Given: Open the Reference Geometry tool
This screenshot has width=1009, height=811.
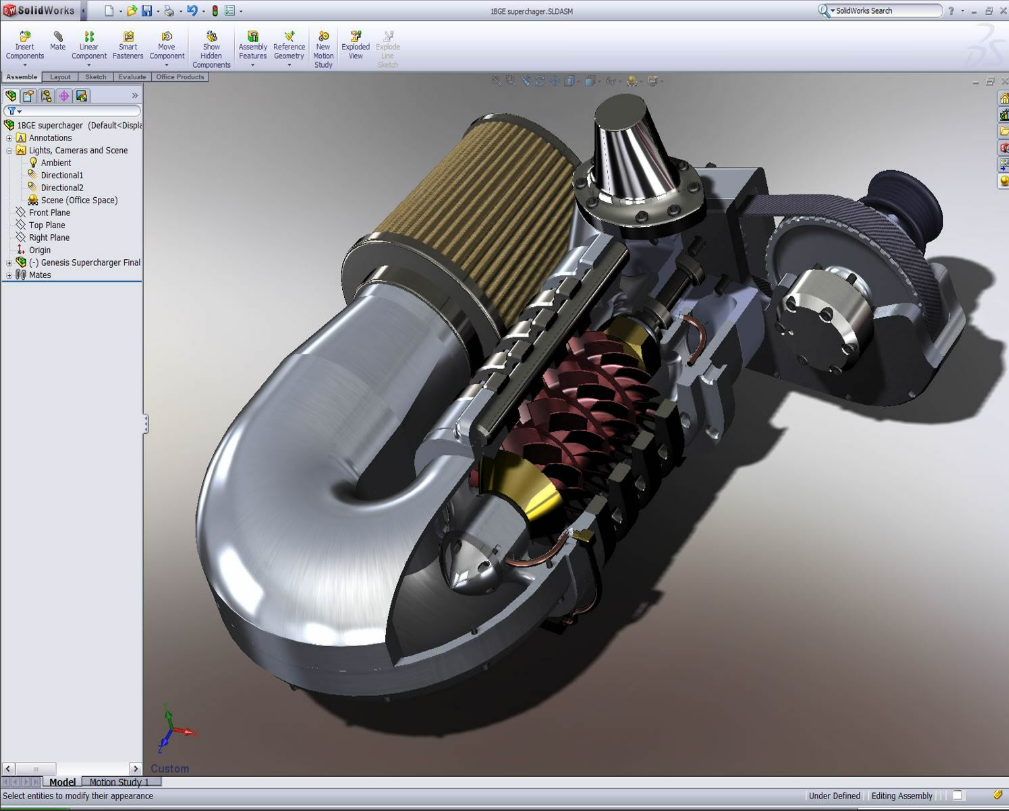Looking at the screenshot, I should pyautogui.click(x=289, y=45).
